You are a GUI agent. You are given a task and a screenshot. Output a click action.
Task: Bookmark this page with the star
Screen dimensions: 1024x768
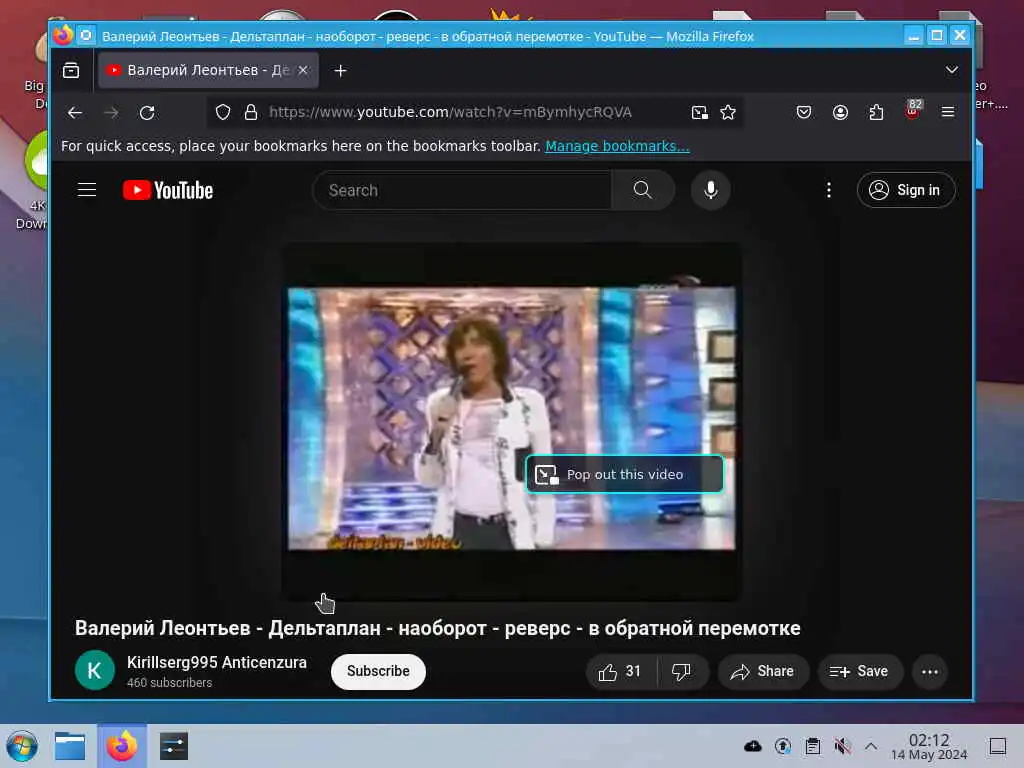pyautogui.click(x=728, y=112)
